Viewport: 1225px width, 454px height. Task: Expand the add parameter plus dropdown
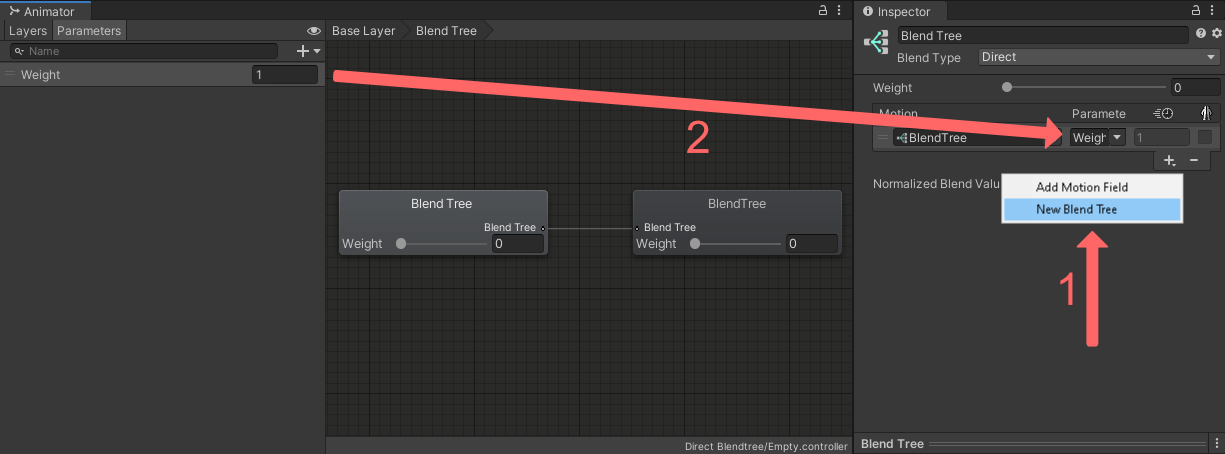[x=309, y=51]
